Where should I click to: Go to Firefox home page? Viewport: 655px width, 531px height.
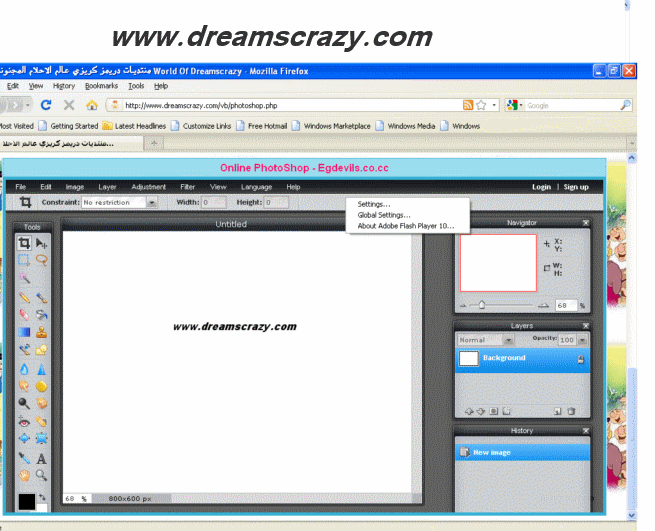click(x=92, y=105)
